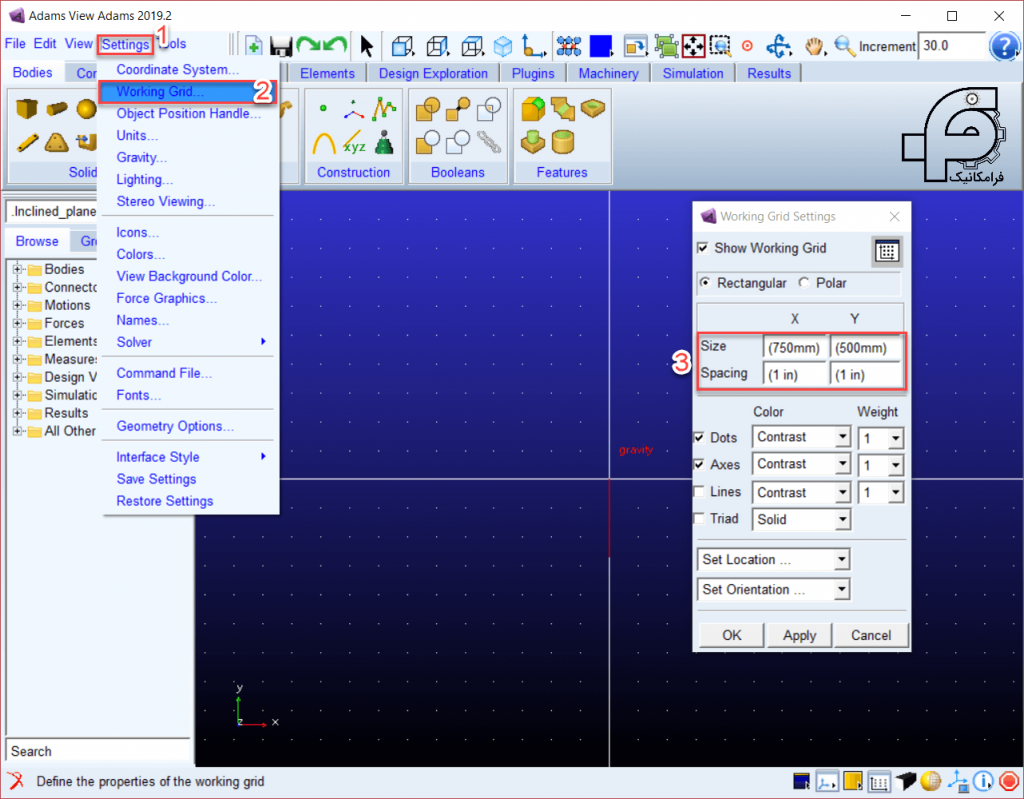Click the grid pattern button in dialog
The height and width of the screenshot is (799, 1024).
[887, 251]
